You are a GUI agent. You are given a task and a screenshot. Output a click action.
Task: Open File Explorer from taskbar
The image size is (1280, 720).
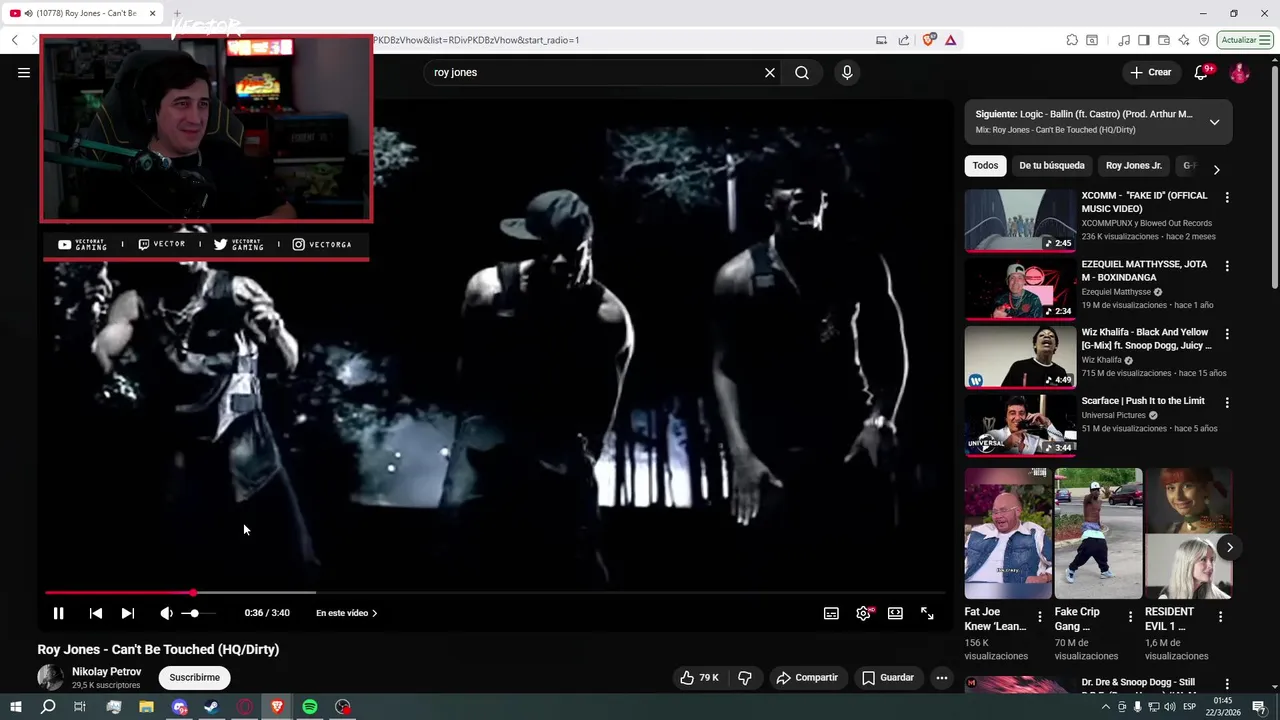coord(146,707)
